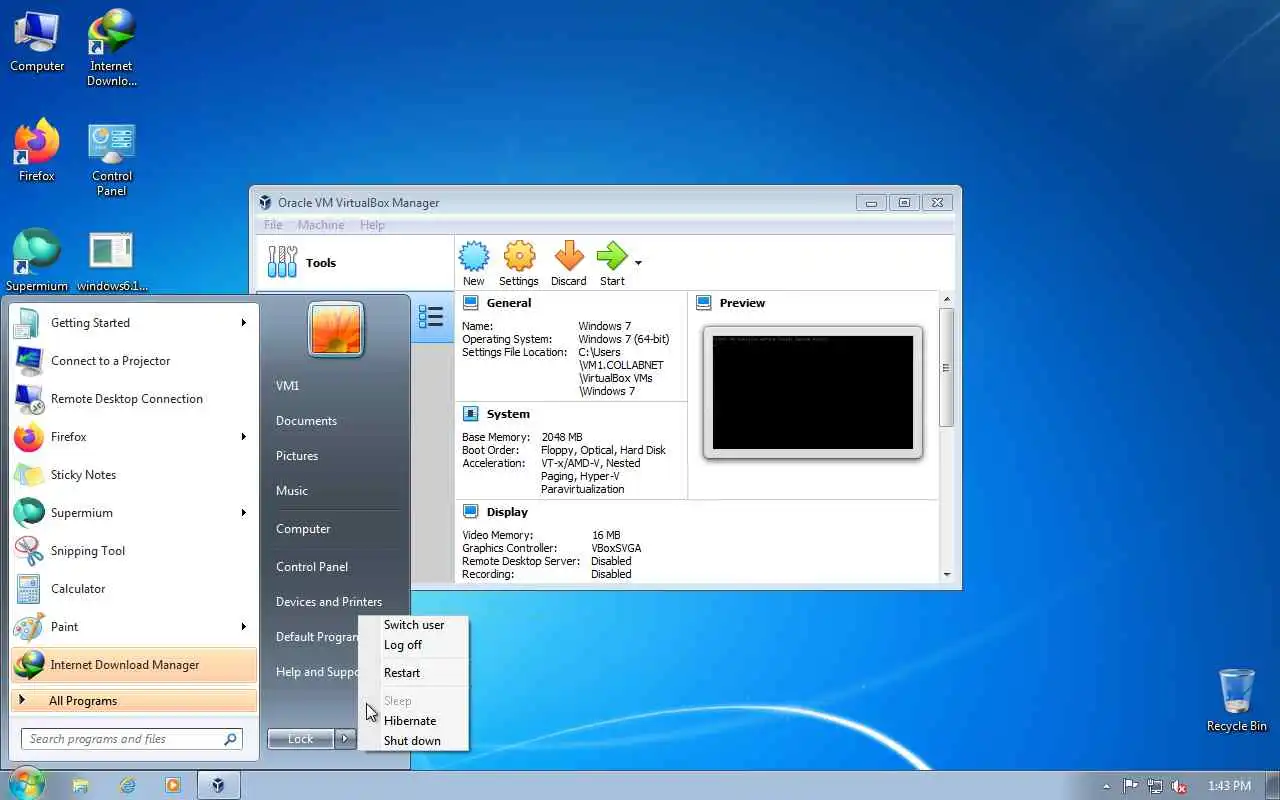1280x800 pixels.
Task: Open the Machine menu in VirtualBox
Action: click(321, 225)
